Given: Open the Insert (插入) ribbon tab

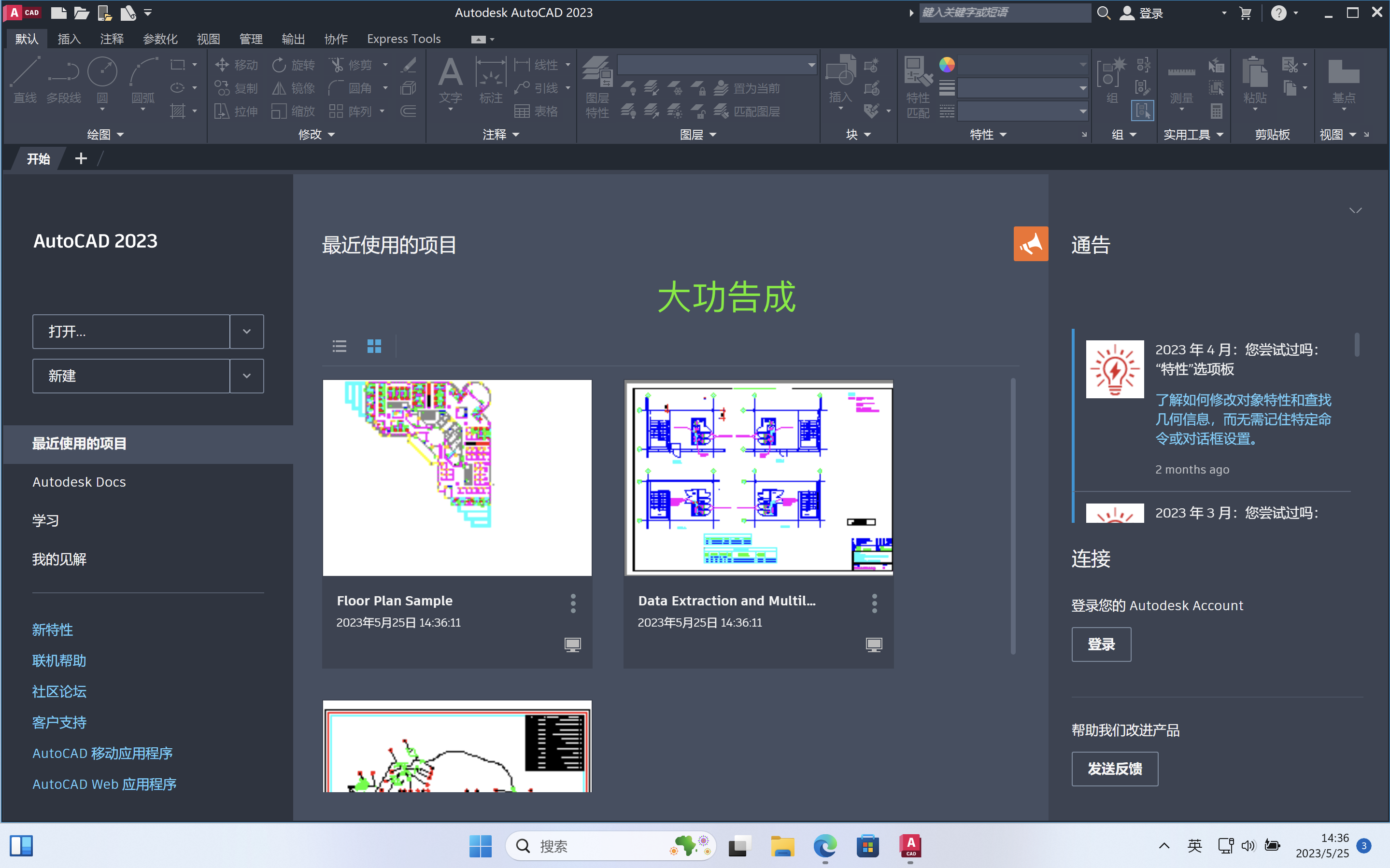Looking at the screenshot, I should 69,39.
